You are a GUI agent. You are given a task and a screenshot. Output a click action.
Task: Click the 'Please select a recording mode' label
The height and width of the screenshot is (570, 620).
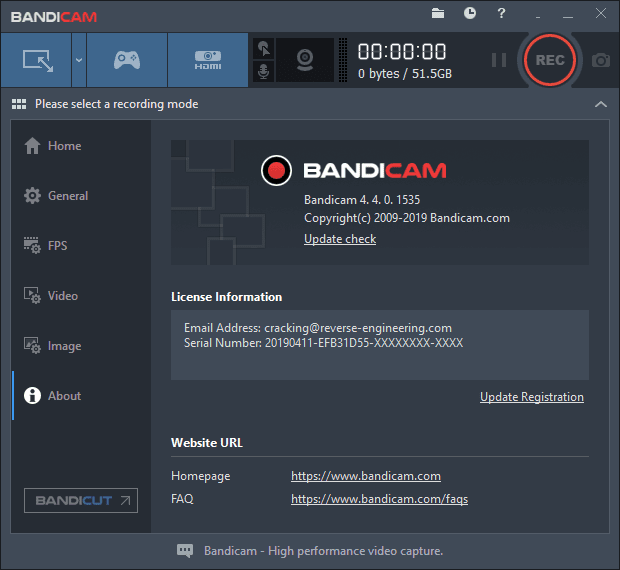point(117,104)
